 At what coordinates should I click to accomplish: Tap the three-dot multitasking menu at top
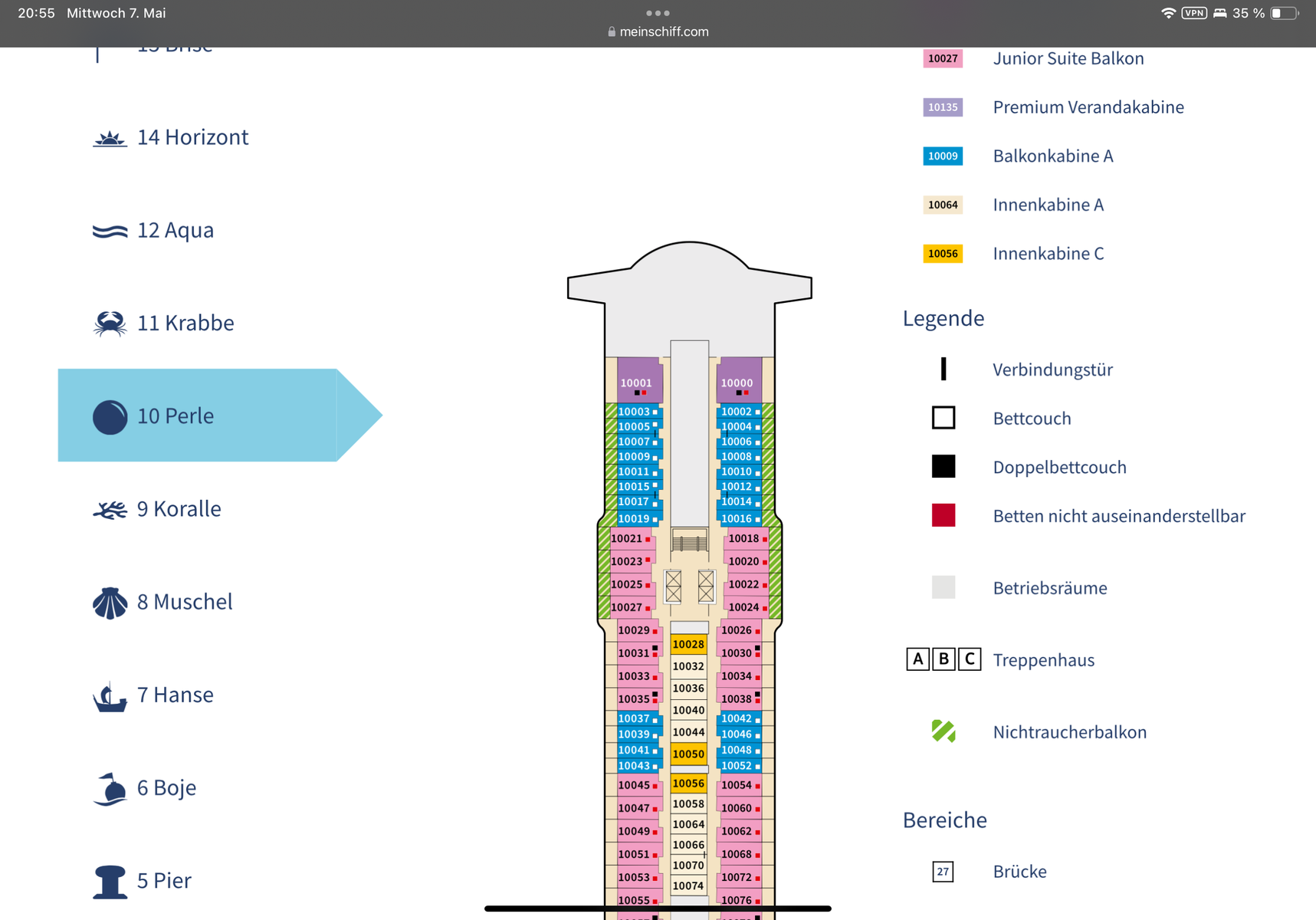pyautogui.click(x=658, y=13)
